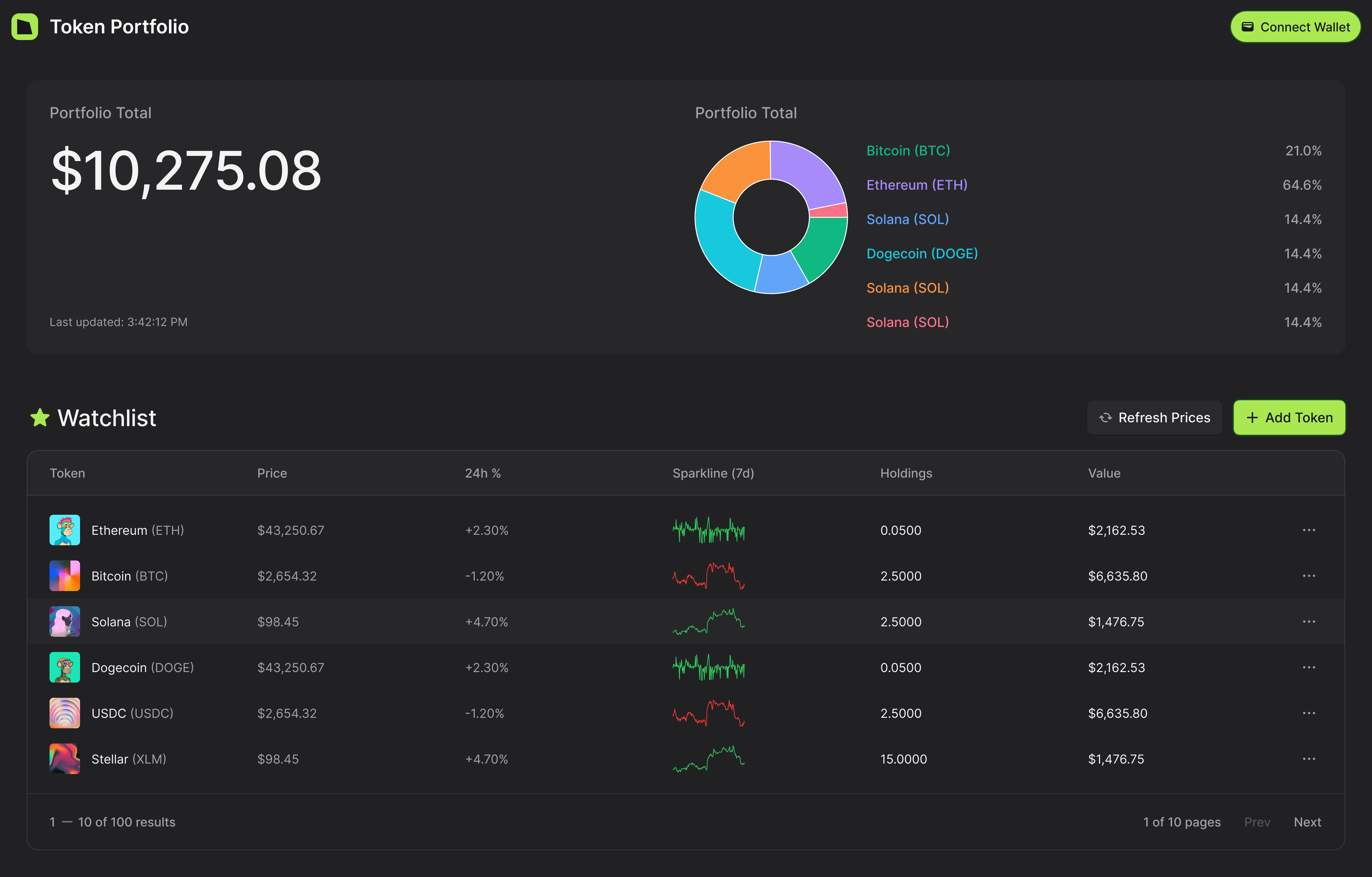Click the Connect Wallet button
The width and height of the screenshot is (1372, 877).
[1295, 26]
